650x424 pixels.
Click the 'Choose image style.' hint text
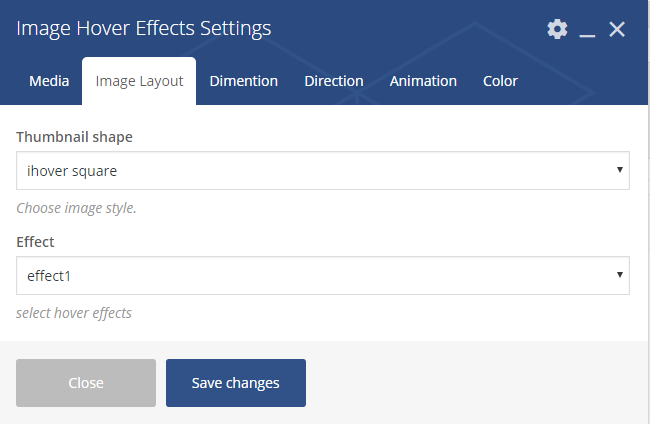pyautogui.click(x=76, y=208)
